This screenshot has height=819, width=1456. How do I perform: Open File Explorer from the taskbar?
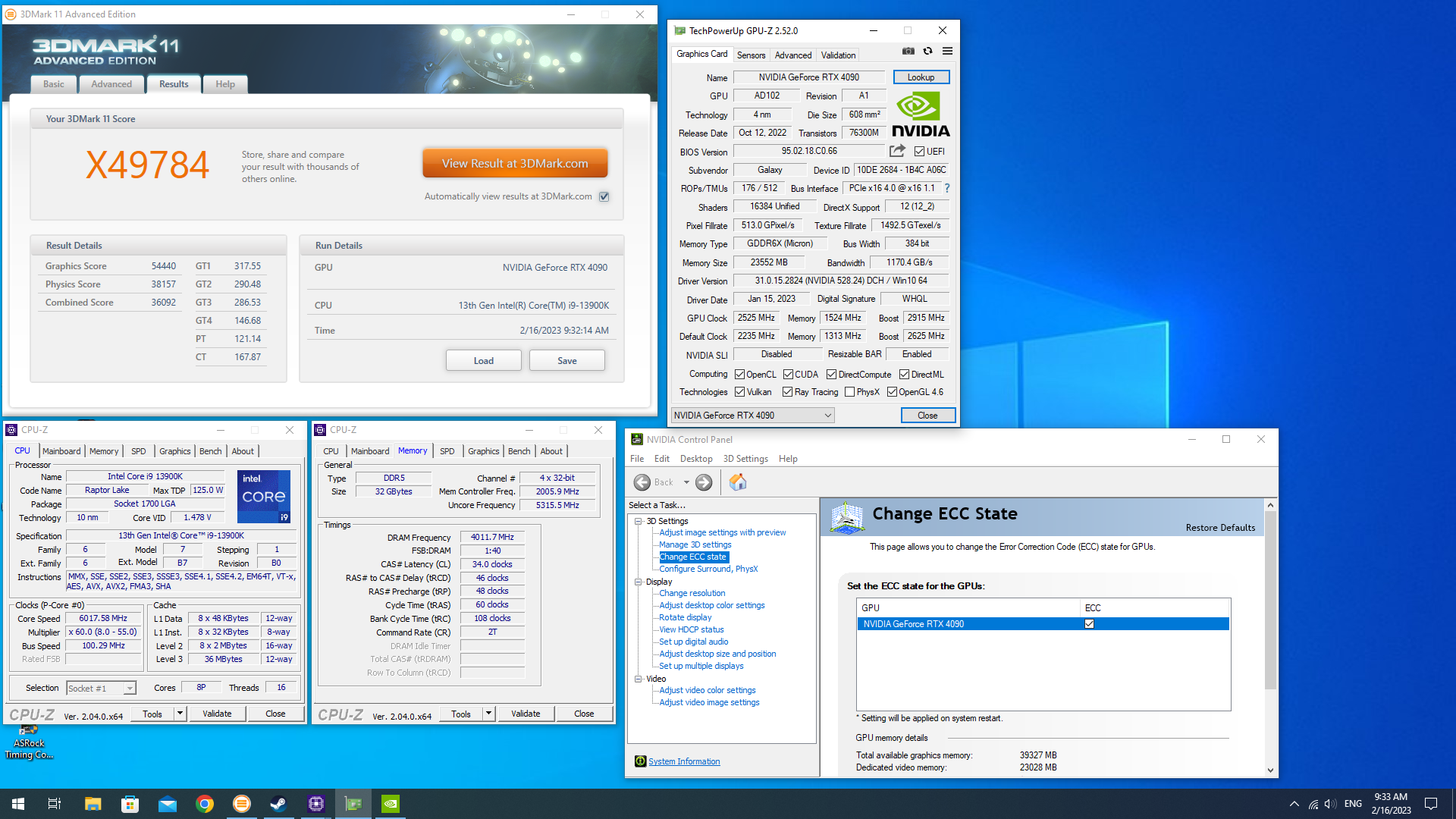coord(93,804)
